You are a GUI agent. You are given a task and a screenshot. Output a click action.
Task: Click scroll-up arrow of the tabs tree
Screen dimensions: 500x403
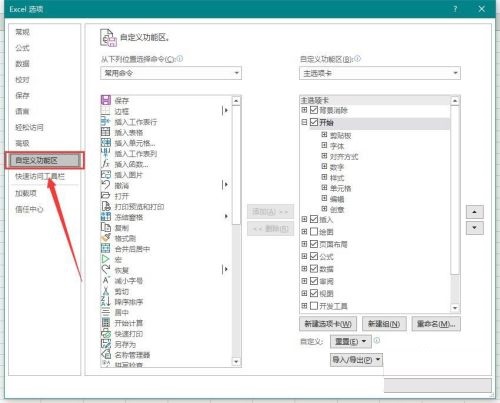coord(455,100)
